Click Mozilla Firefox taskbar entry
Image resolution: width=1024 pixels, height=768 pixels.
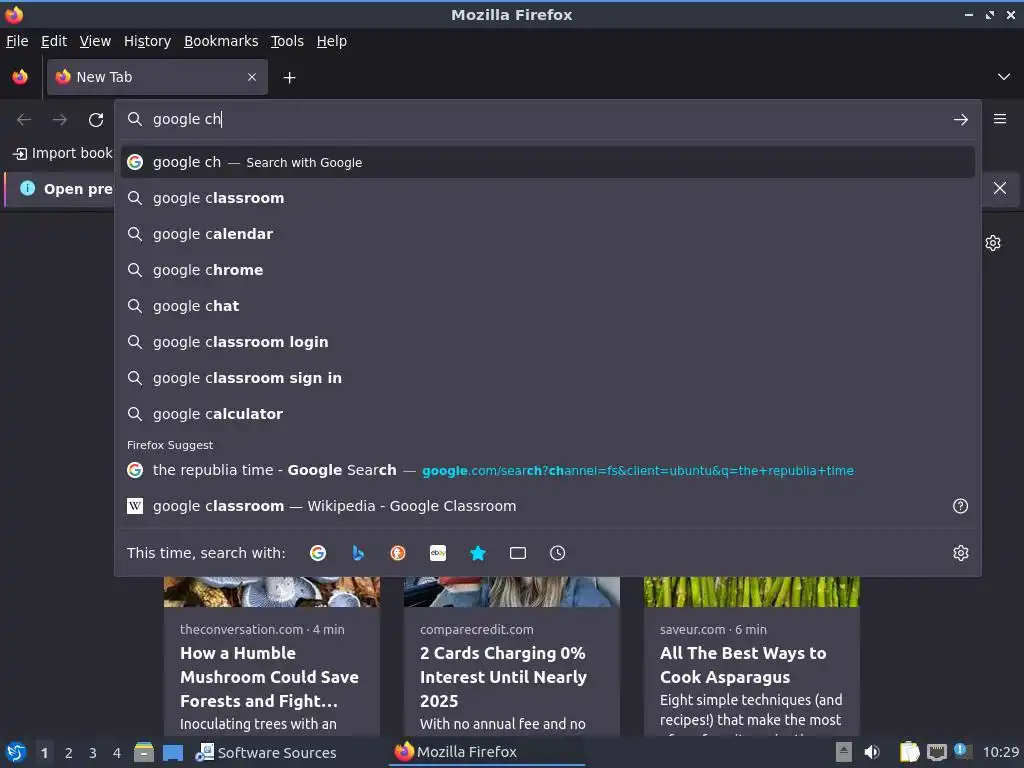(487, 752)
